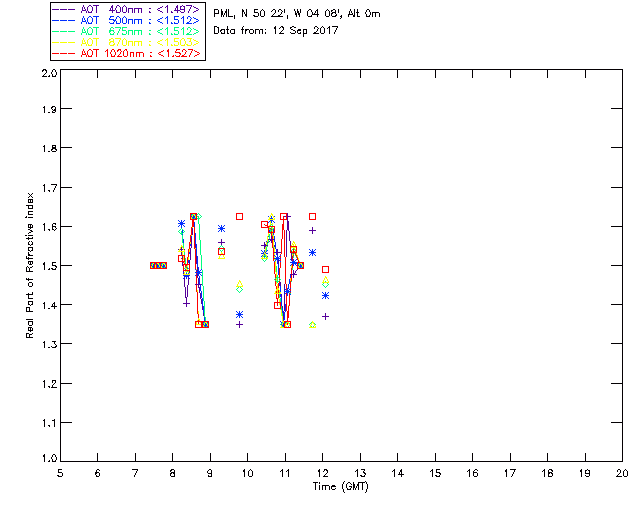Image resolution: width=640 pixels, height=512 pixels.
Task: Click the 1.7 tick label on the y-axis
Action: [x=49, y=188]
